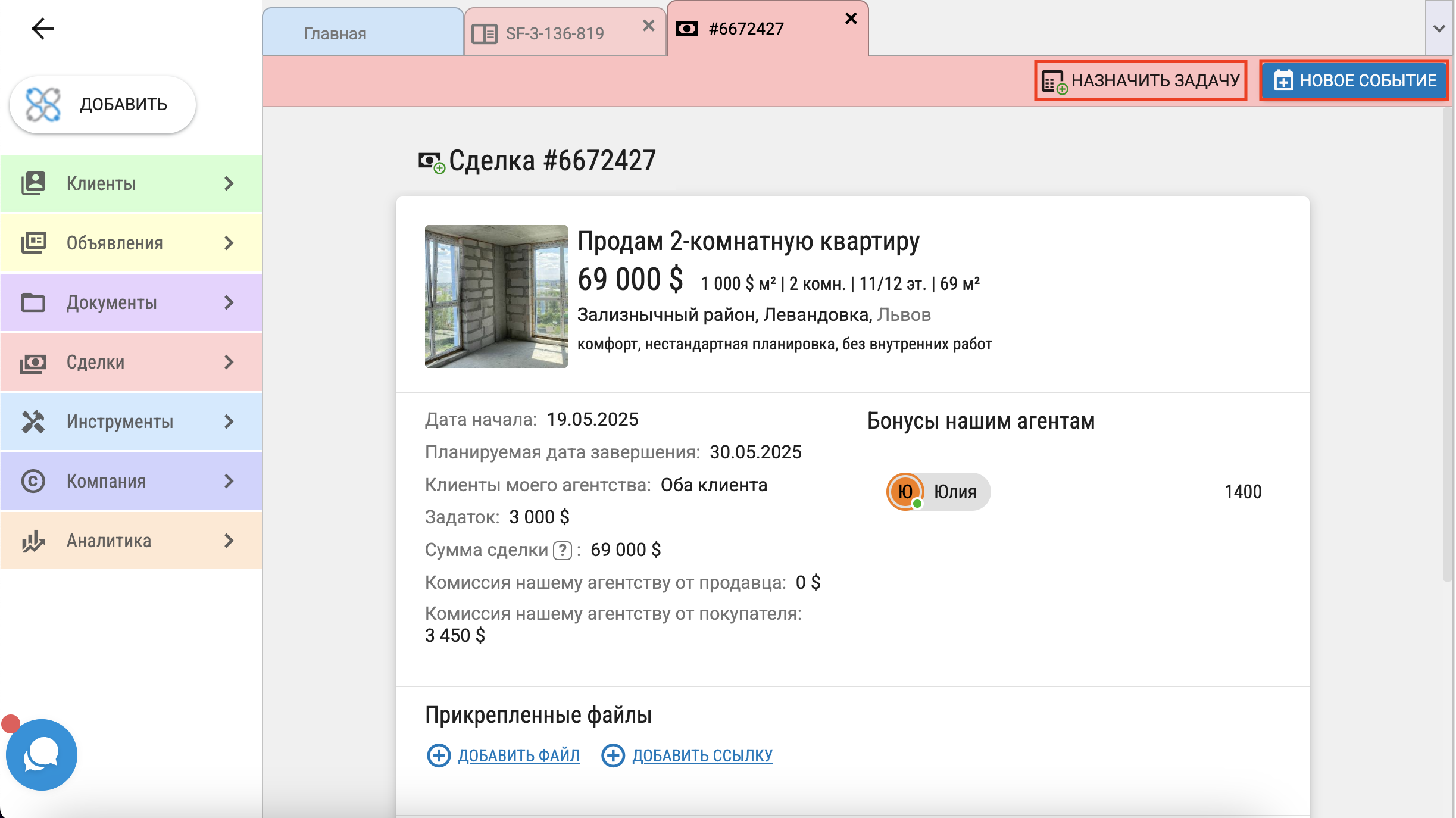This screenshot has height=818, width=1456.
Task: Click the orange Ю avatar
Action: 905,492
